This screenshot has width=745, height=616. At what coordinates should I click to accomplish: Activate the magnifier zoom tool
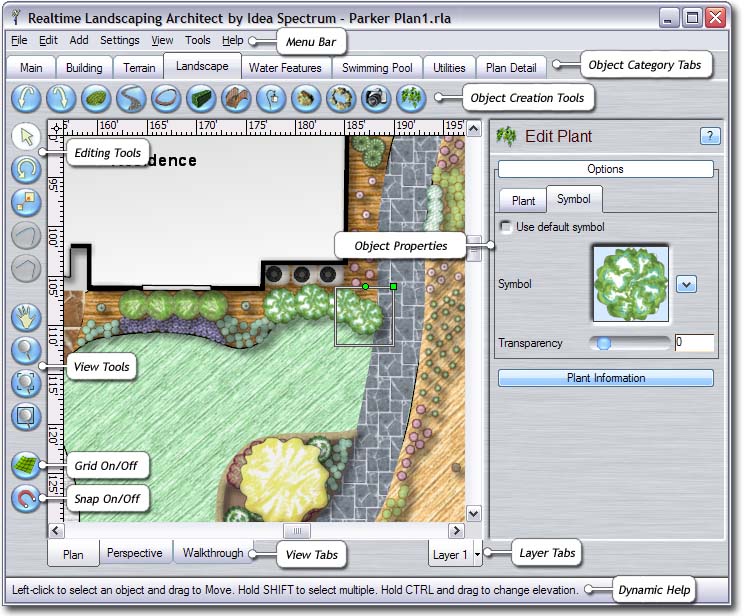click(x=26, y=350)
